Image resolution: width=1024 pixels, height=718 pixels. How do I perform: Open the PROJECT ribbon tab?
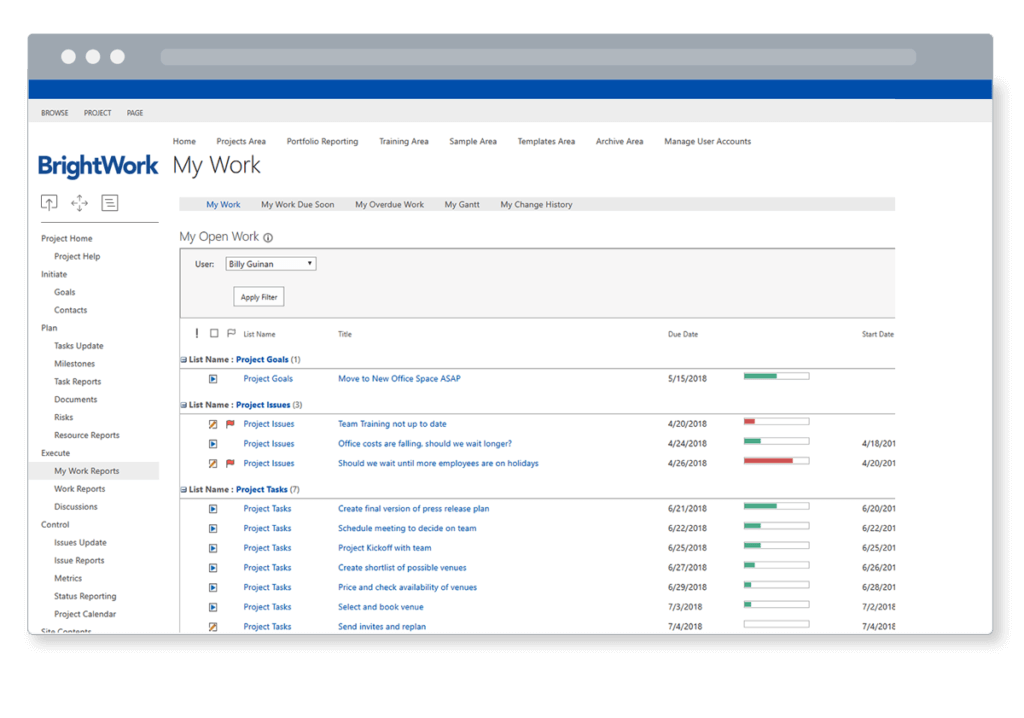(97, 112)
